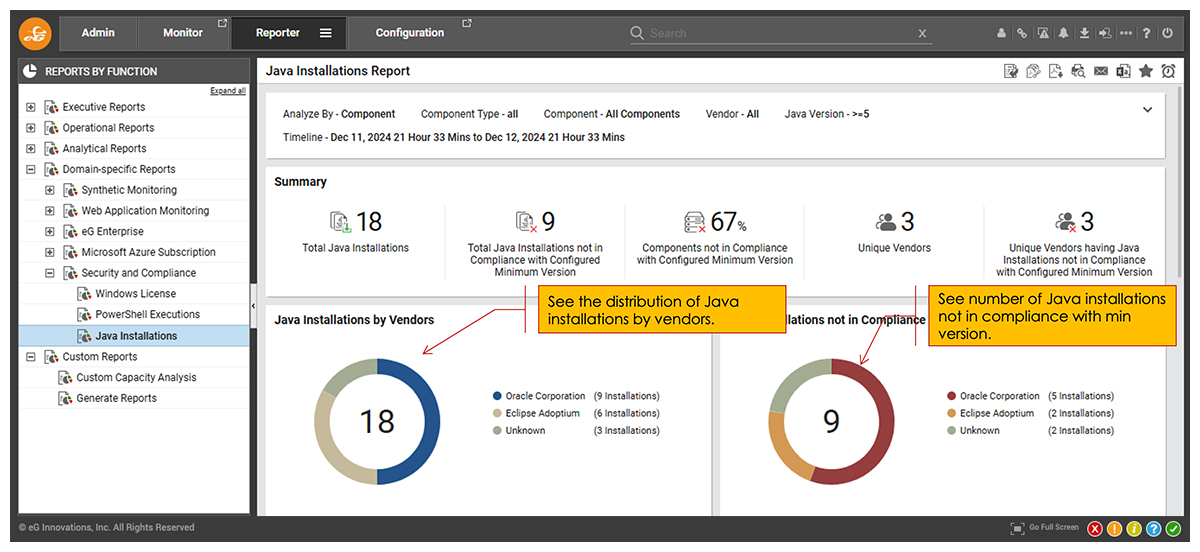Collapse the report filter chevron
Viewport: 1200px width, 552px height.
click(1147, 110)
